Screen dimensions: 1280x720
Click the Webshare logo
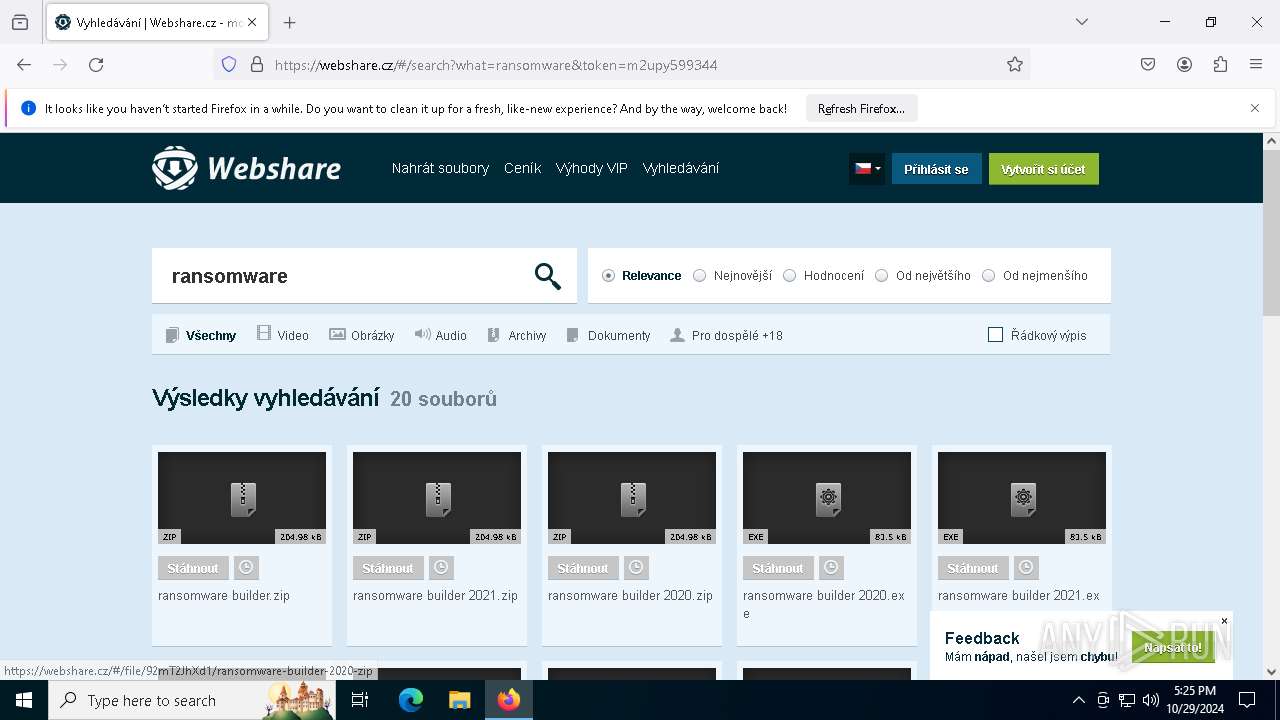246,168
